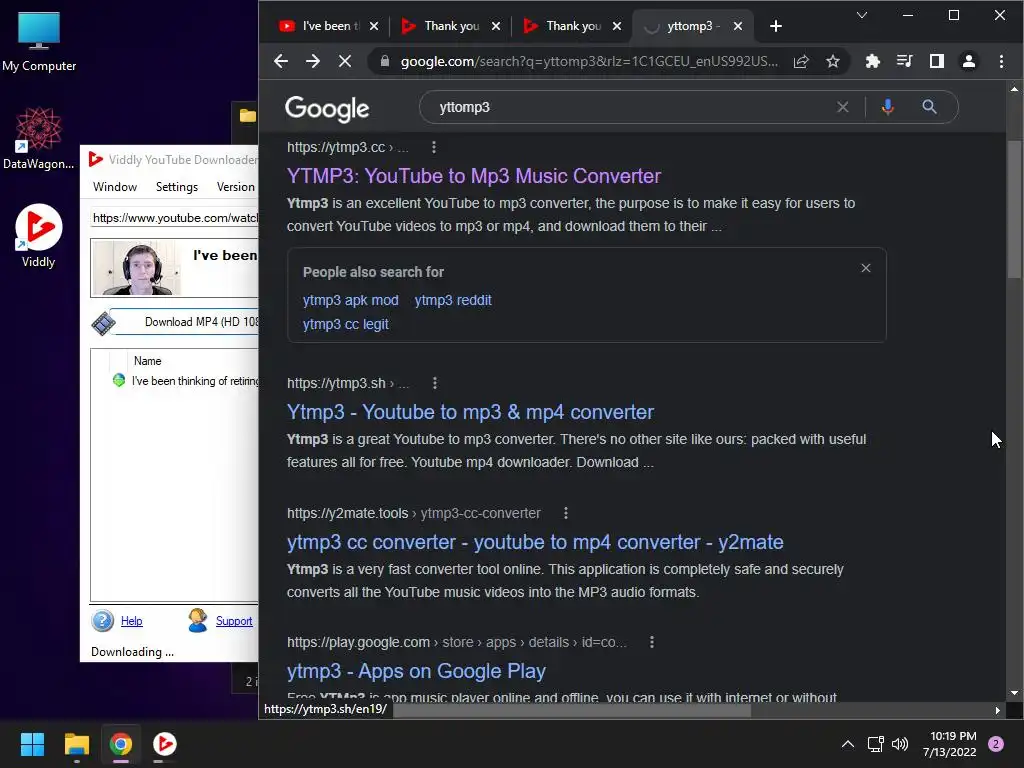Go forward in Chrome browser
Viewport: 1024px width, 768px height.
pos(313,61)
